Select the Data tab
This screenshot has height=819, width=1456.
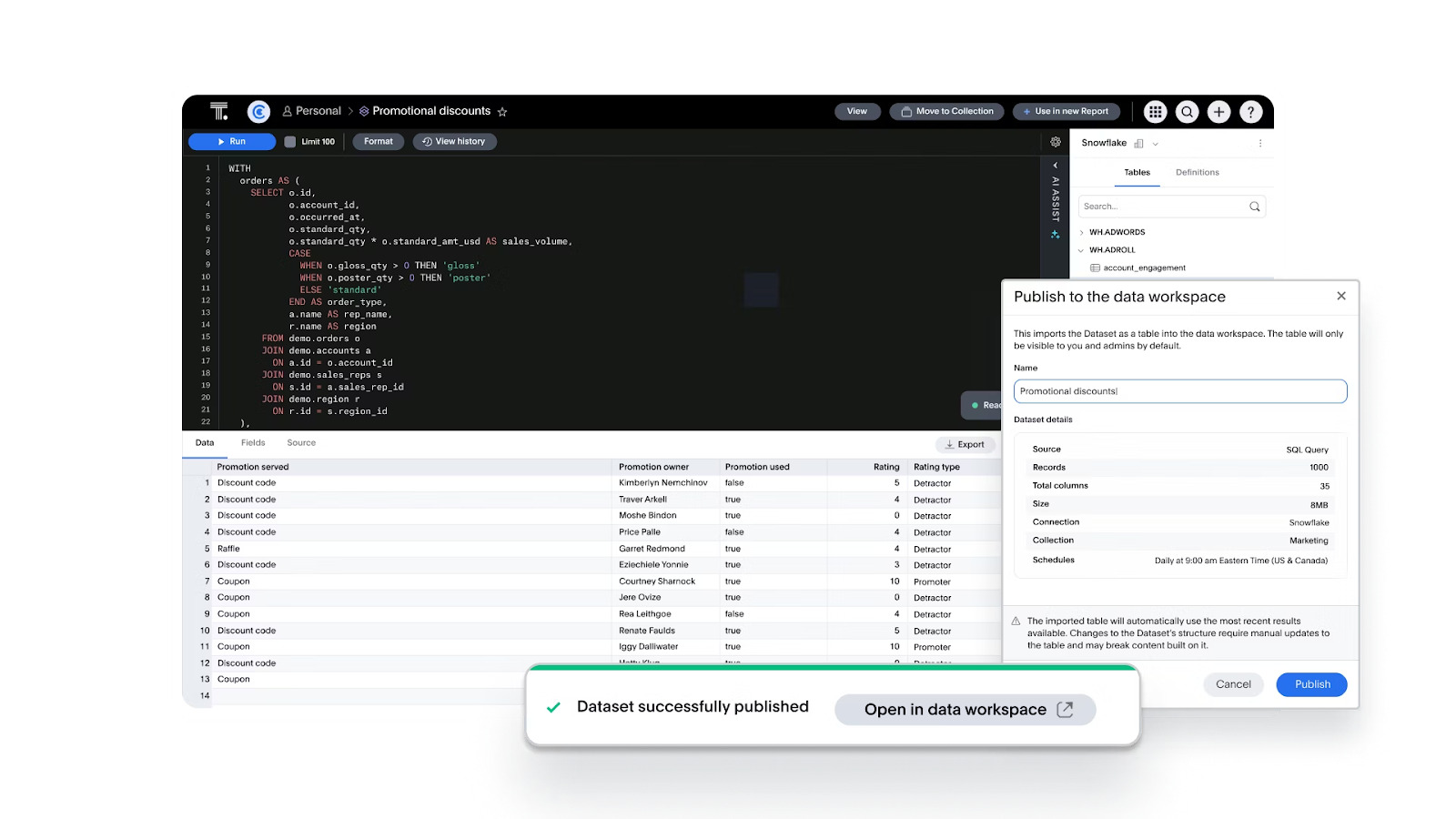point(205,443)
